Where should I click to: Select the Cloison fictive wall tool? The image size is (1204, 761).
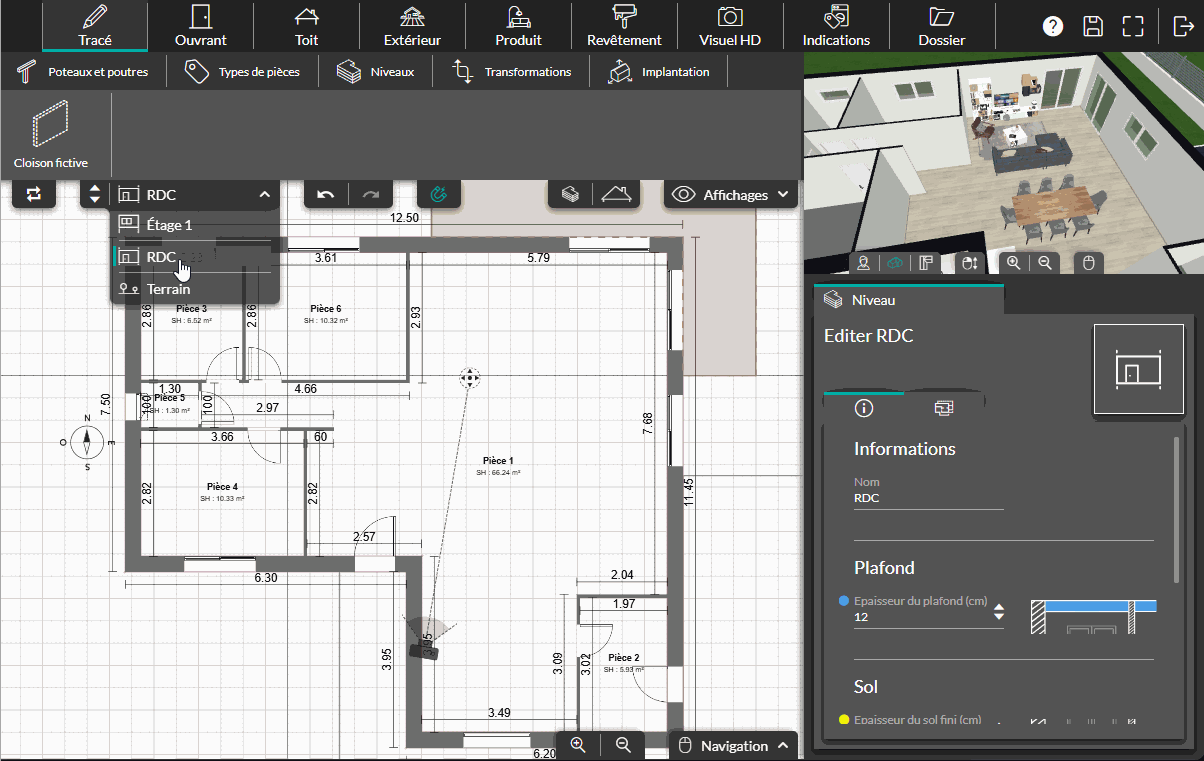(x=50, y=134)
